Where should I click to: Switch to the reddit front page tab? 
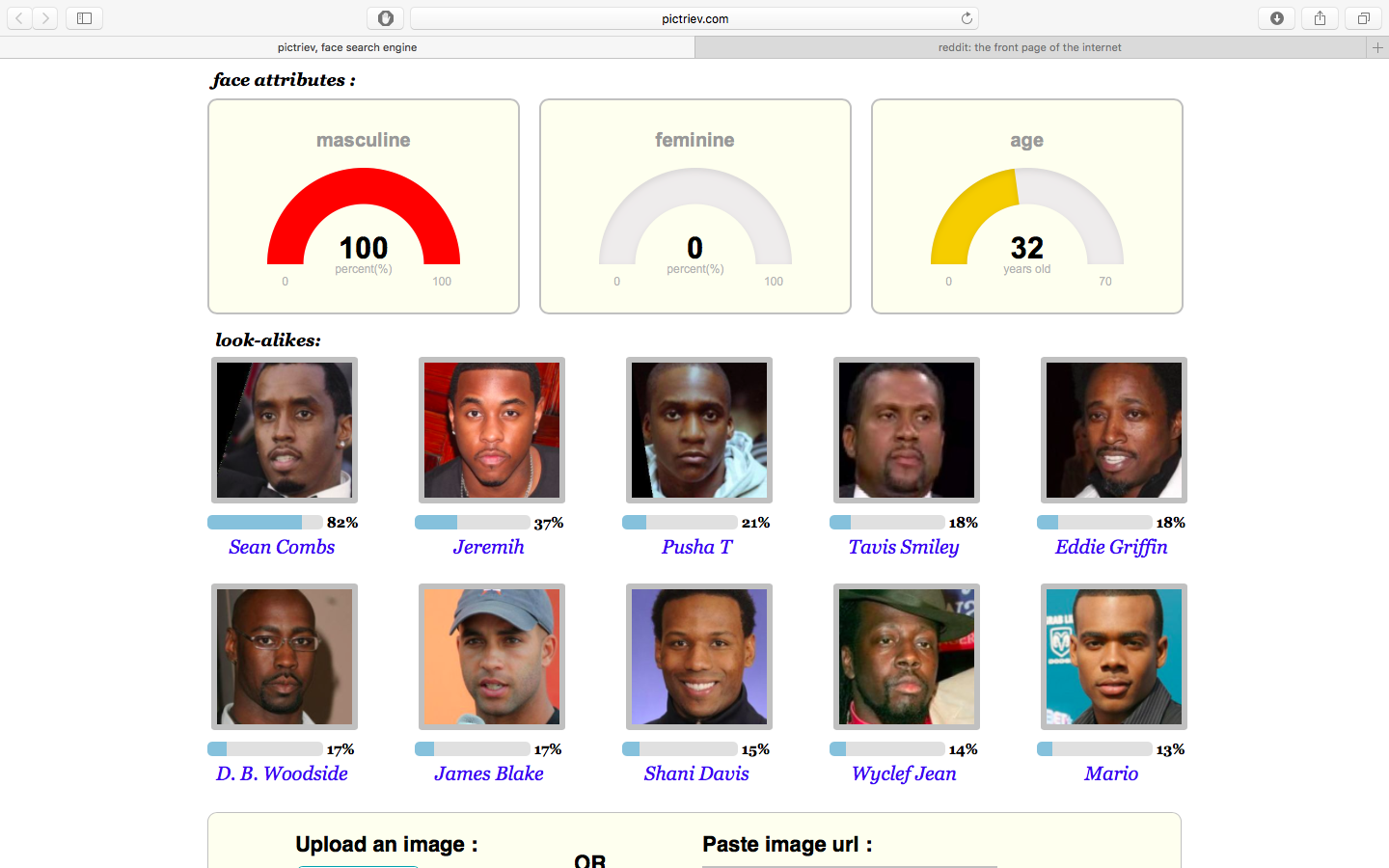(1030, 47)
